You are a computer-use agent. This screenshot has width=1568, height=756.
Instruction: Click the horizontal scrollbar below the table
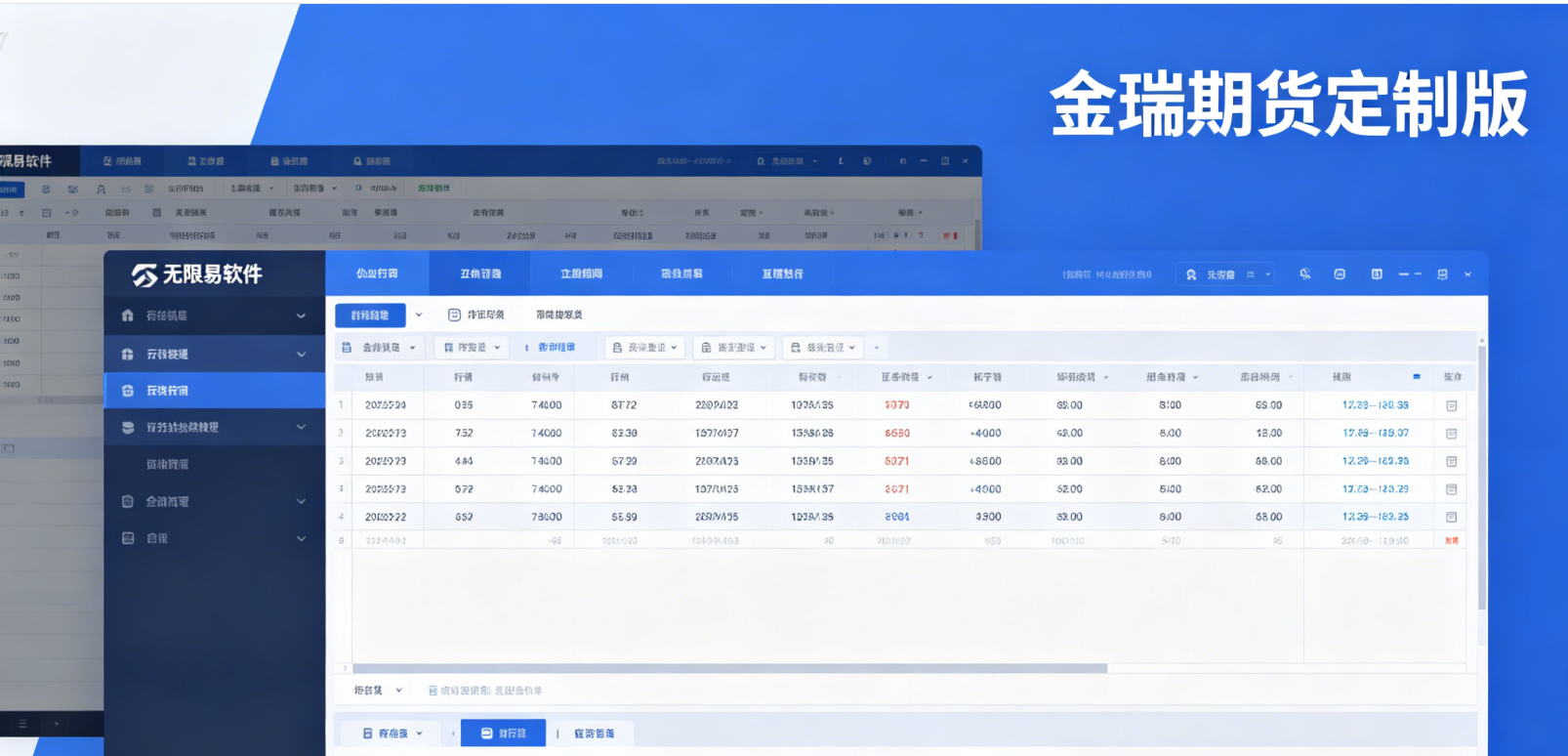[x=729, y=669]
